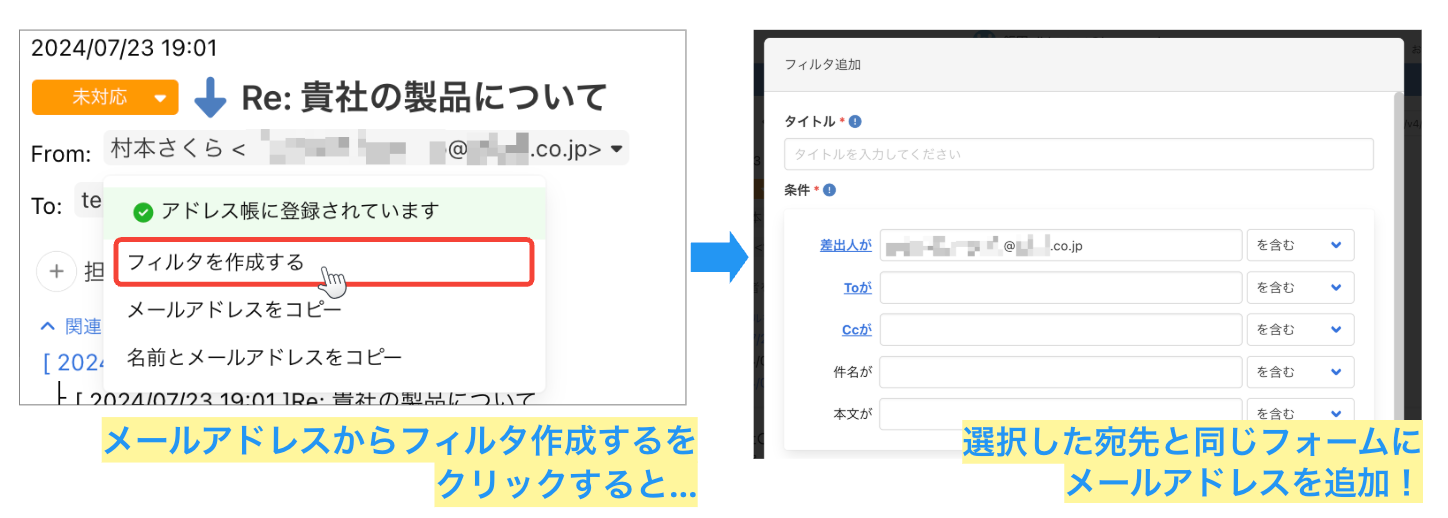Click the green check address book icon

click(x=143, y=212)
